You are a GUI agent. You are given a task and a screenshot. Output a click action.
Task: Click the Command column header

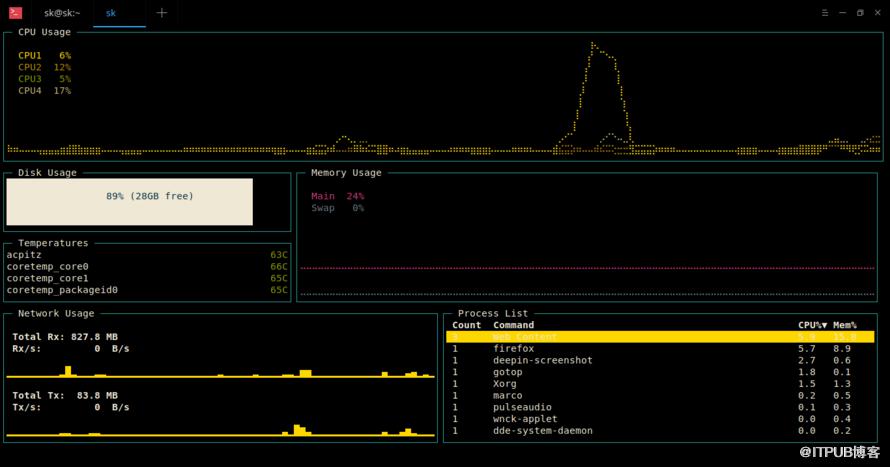(x=513, y=325)
